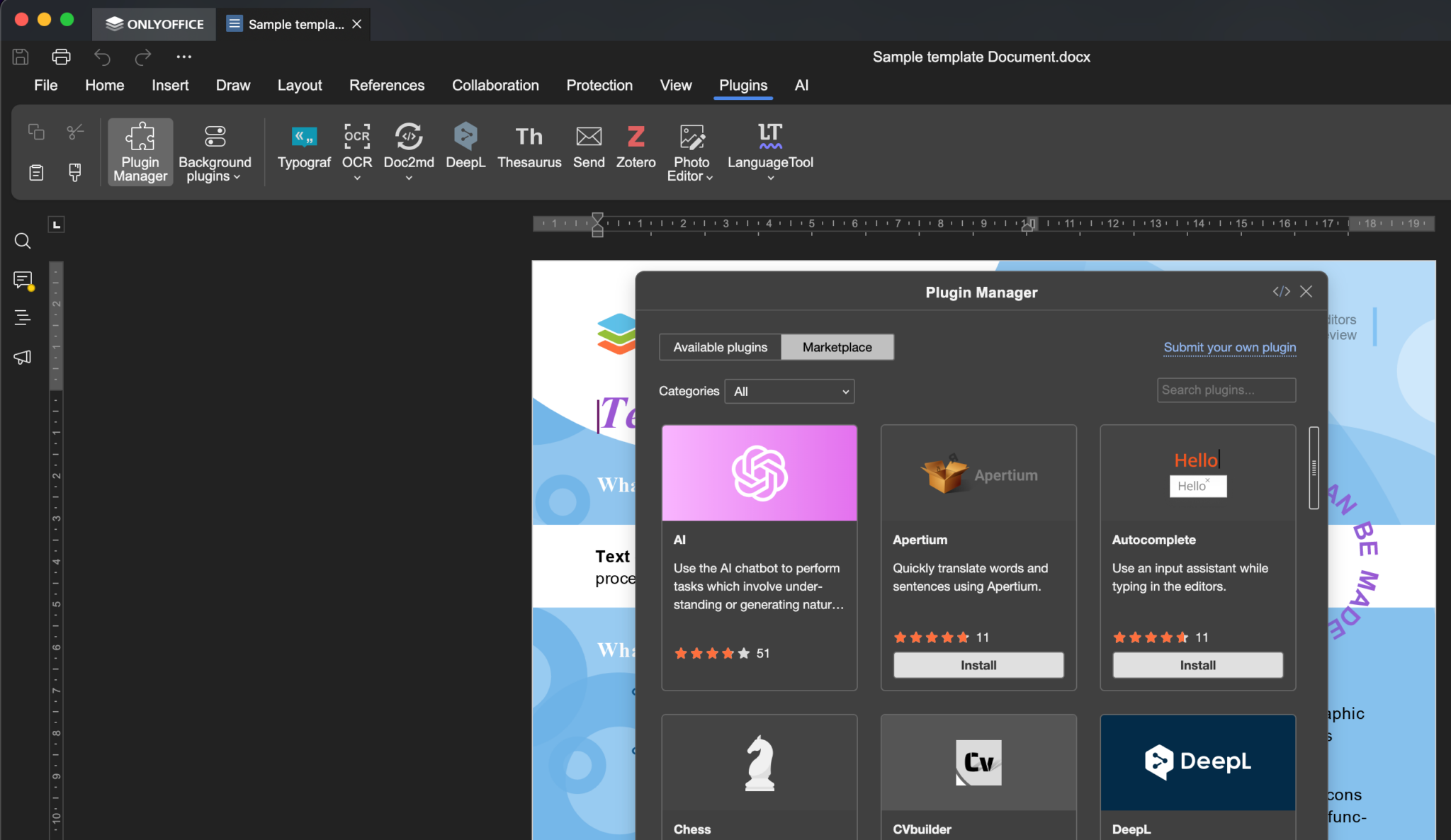
Task: Toggle the Plugin Manager ribbon button
Action: point(140,152)
